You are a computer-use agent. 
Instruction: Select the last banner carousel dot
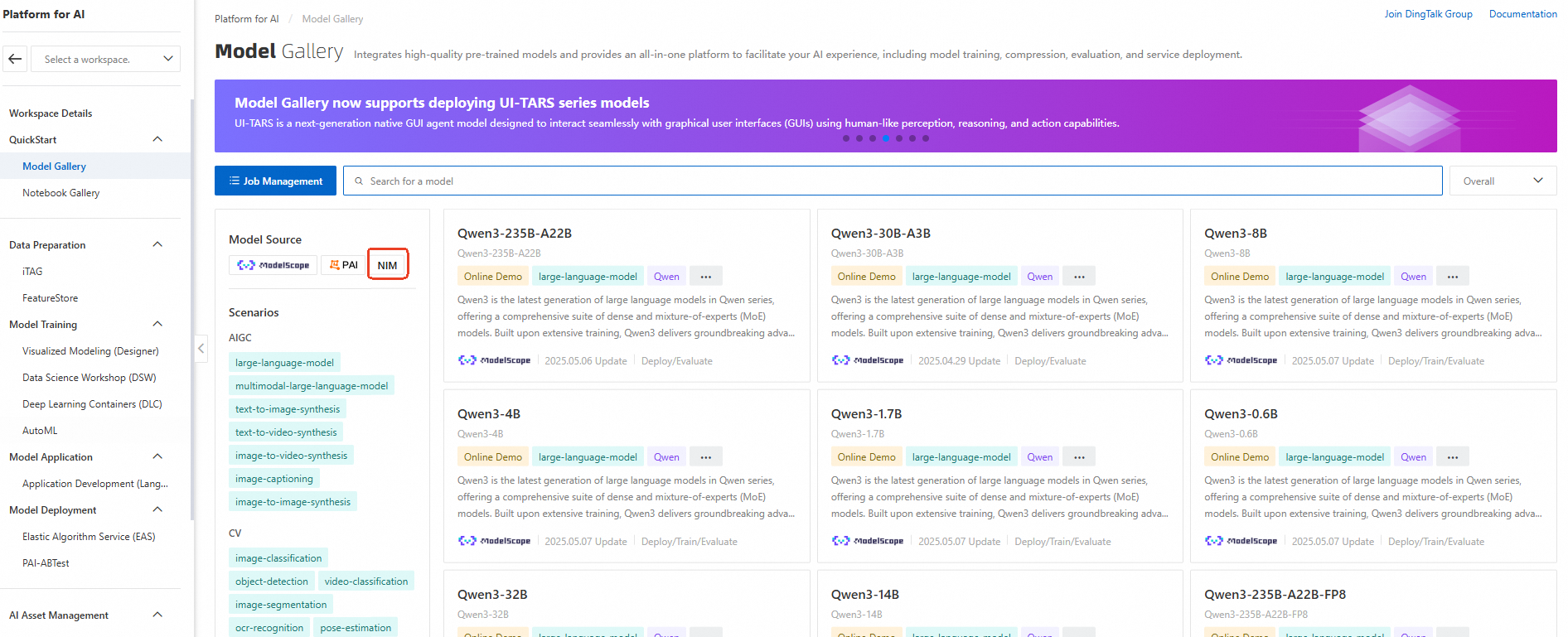[926, 138]
